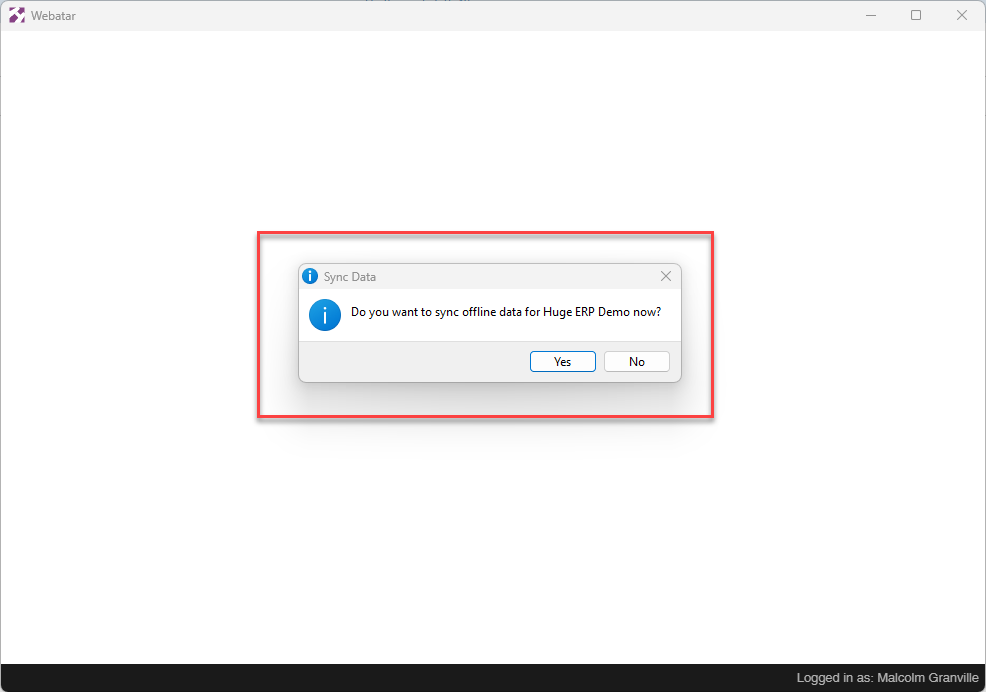Decline sync with the No button
986x692 pixels.
[x=636, y=362]
